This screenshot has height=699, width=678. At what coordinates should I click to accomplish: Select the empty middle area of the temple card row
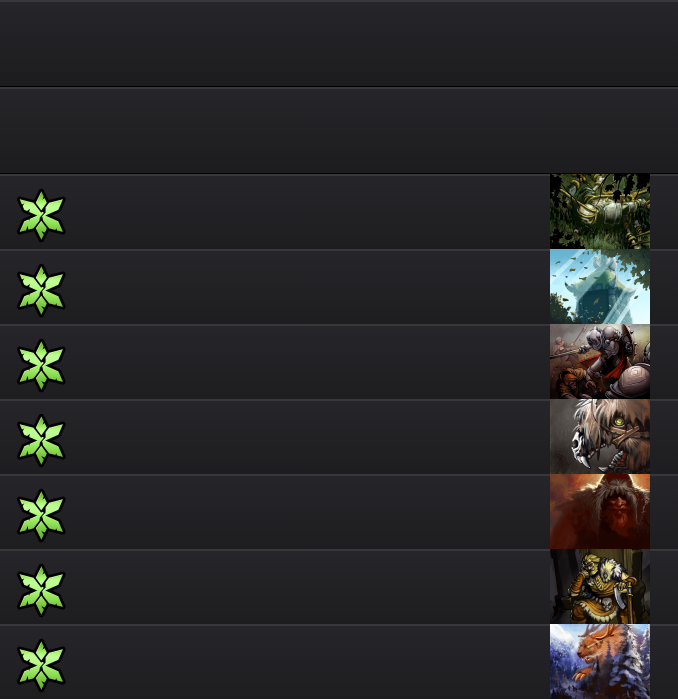pos(308,287)
